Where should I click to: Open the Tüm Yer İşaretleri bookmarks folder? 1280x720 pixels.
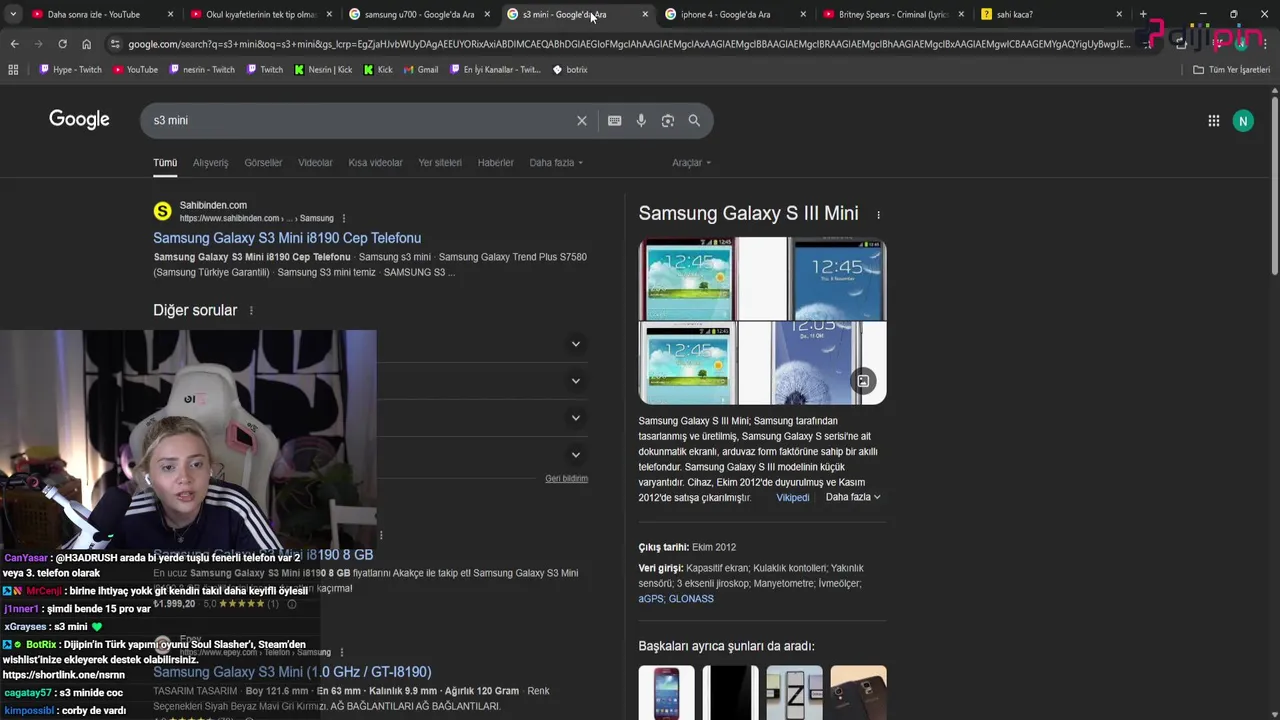[1231, 70]
